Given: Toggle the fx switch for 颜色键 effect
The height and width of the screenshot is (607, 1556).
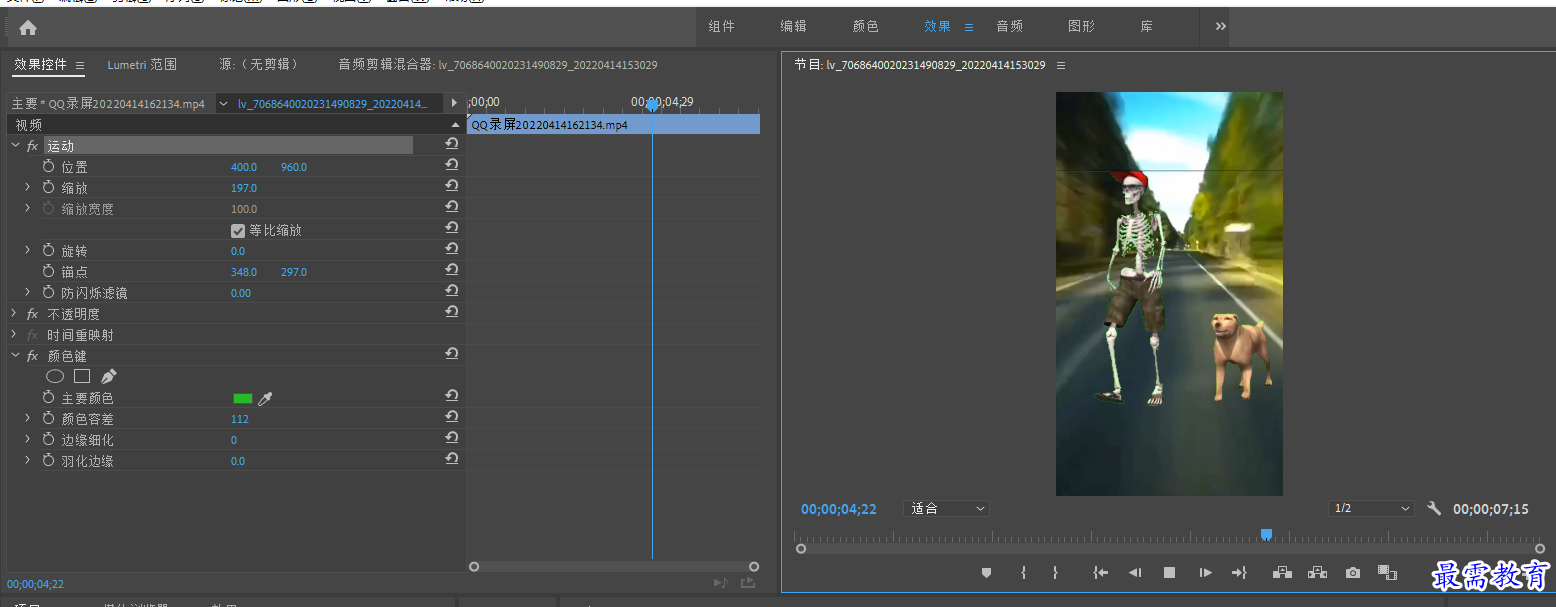Looking at the screenshot, I should [32, 356].
